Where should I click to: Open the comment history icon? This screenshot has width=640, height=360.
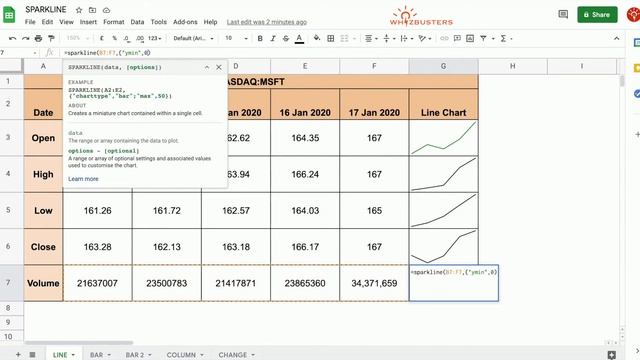(x=563, y=15)
